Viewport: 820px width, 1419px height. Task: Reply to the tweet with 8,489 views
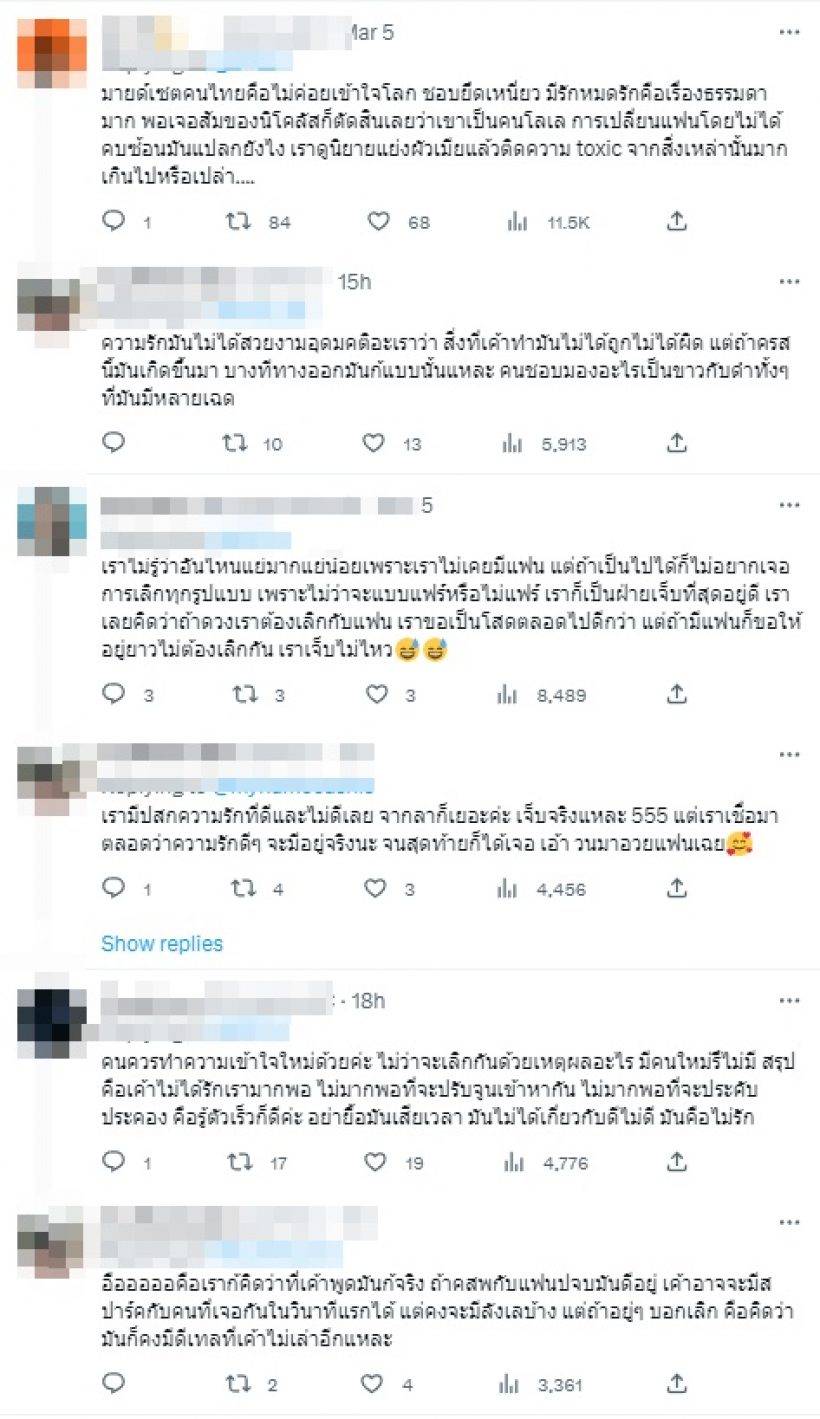tap(114, 692)
